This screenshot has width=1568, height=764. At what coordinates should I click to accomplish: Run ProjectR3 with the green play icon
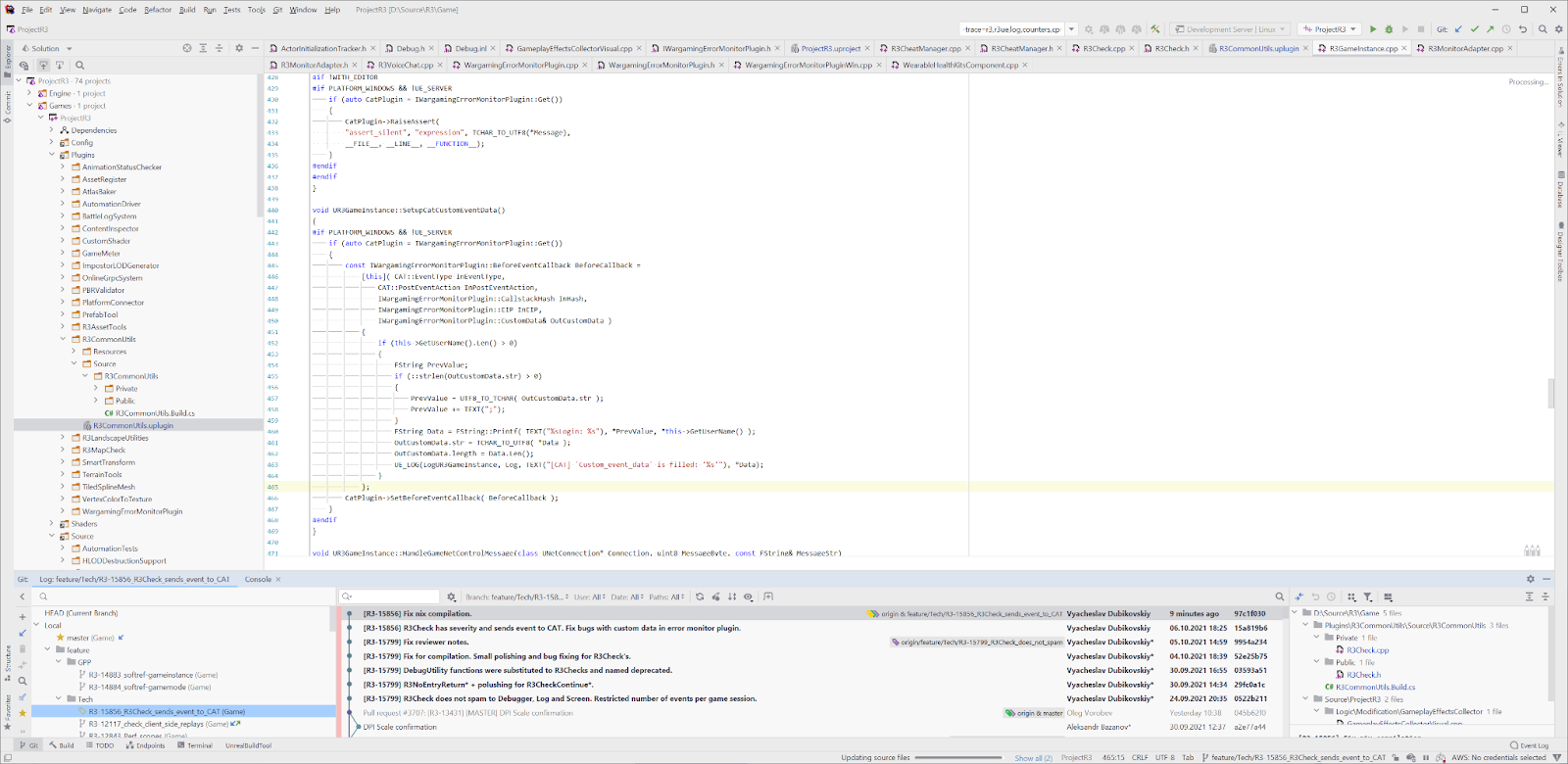click(1373, 29)
